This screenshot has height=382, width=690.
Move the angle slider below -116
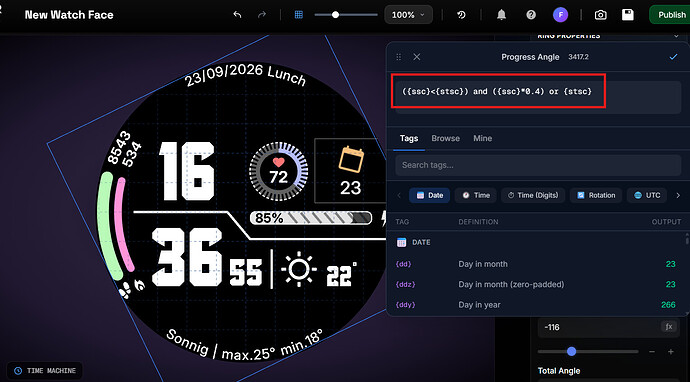pyautogui.click(x=588, y=351)
